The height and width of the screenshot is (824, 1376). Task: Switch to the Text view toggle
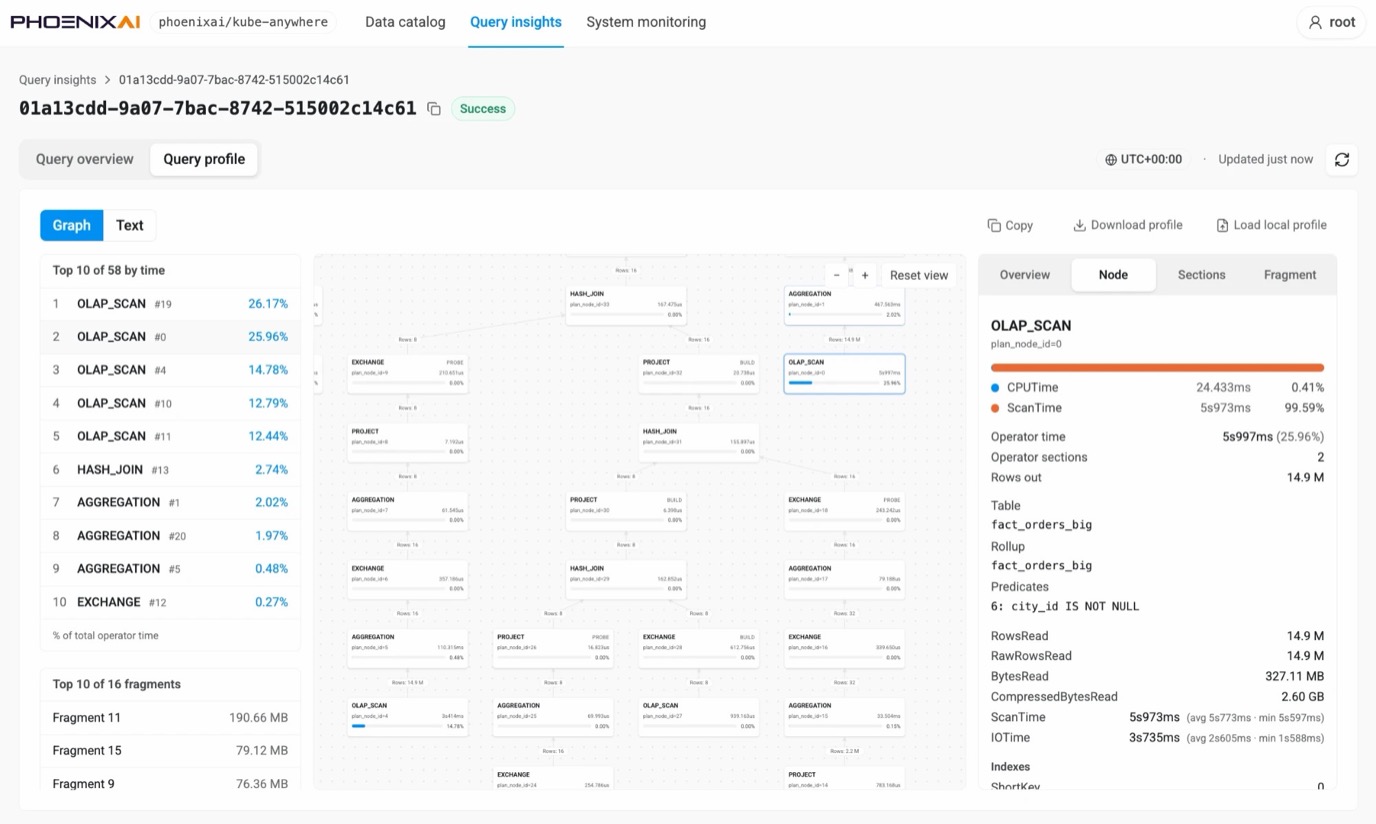130,225
